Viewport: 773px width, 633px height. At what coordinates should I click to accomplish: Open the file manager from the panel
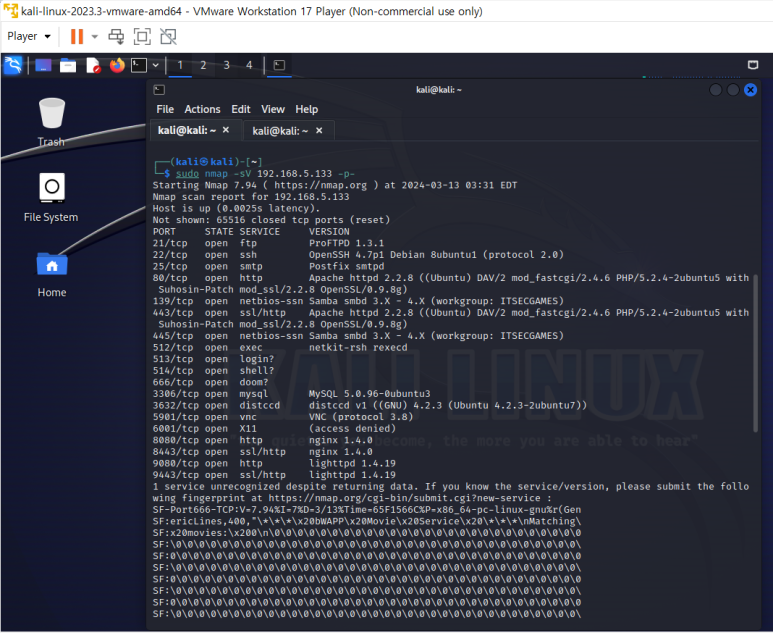click(68, 65)
